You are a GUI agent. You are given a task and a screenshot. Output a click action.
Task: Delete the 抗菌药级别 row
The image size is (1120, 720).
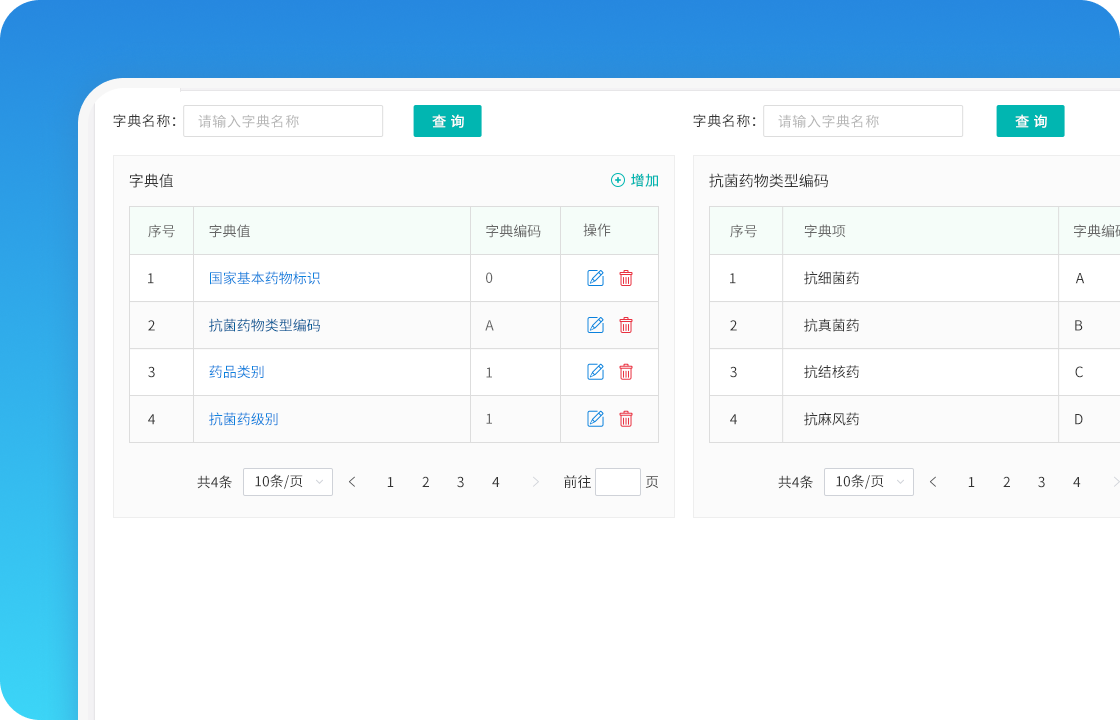coord(626,419)
